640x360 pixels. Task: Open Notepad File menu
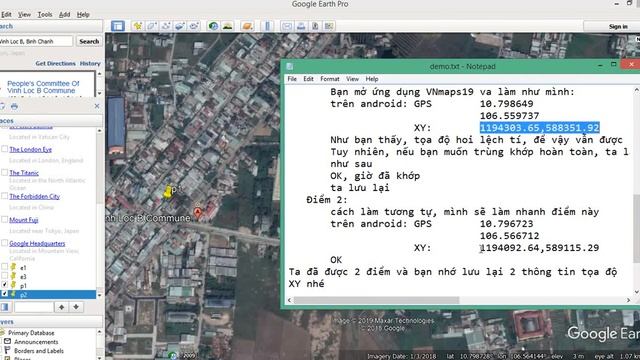click(292, 79)
